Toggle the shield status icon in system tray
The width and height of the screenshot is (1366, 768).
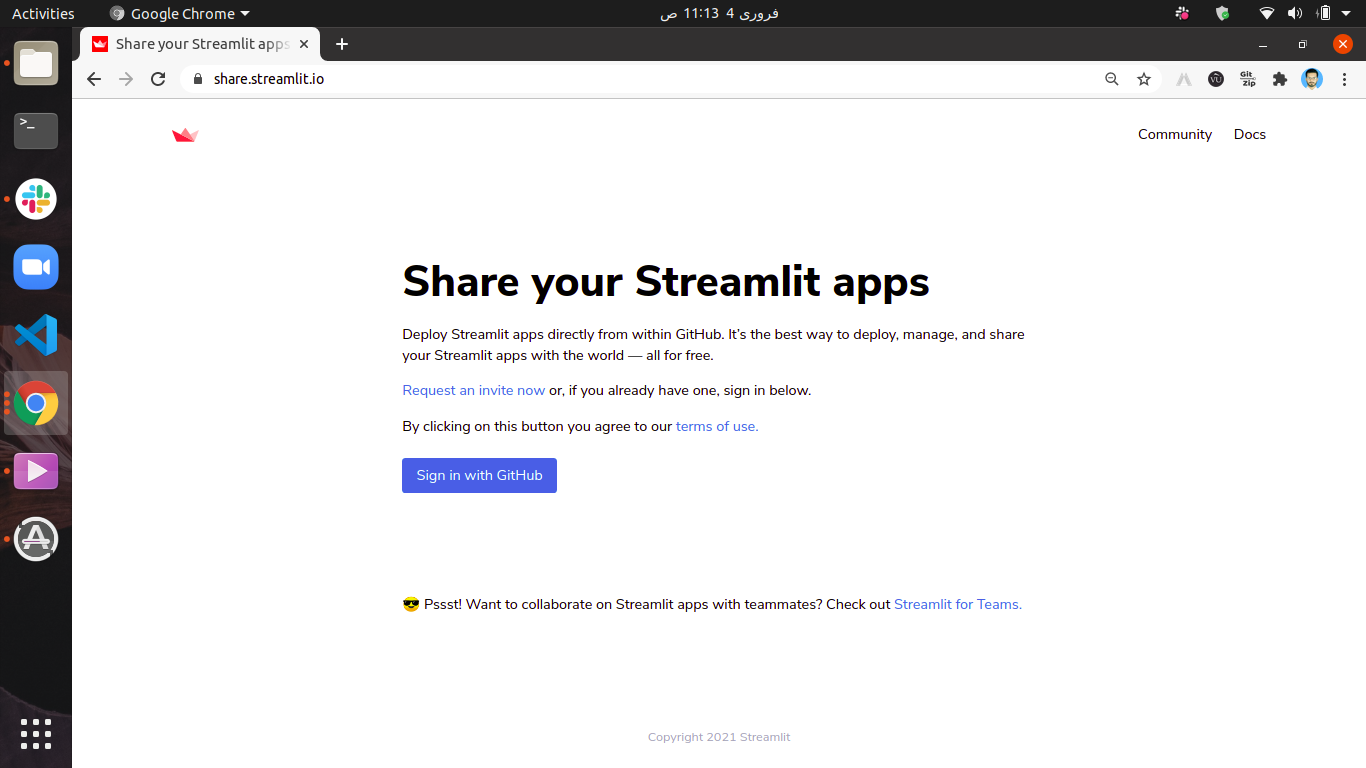pos(1222,13)
